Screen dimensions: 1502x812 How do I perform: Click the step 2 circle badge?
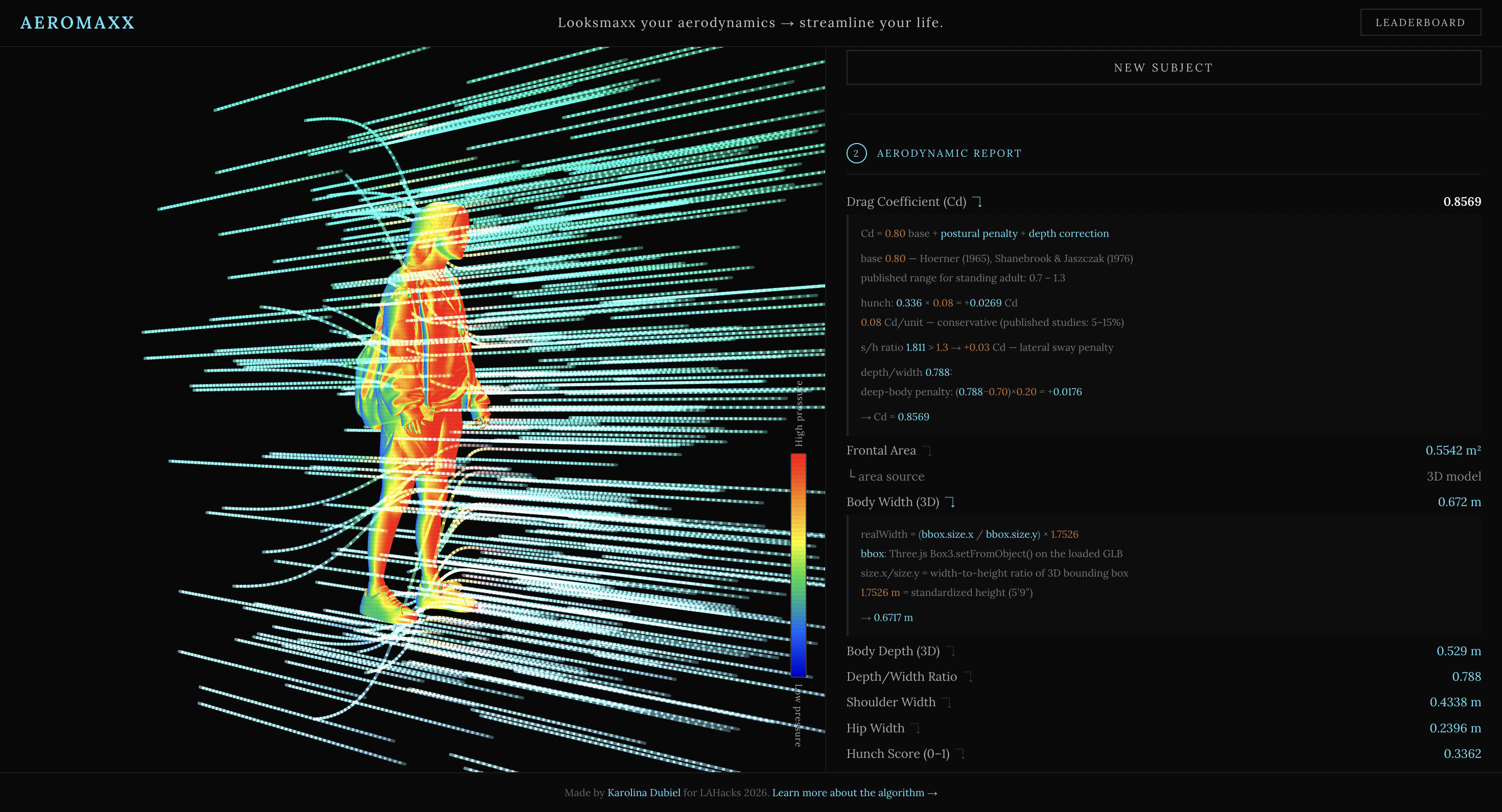pyautogui.click(x=856, y=153)
